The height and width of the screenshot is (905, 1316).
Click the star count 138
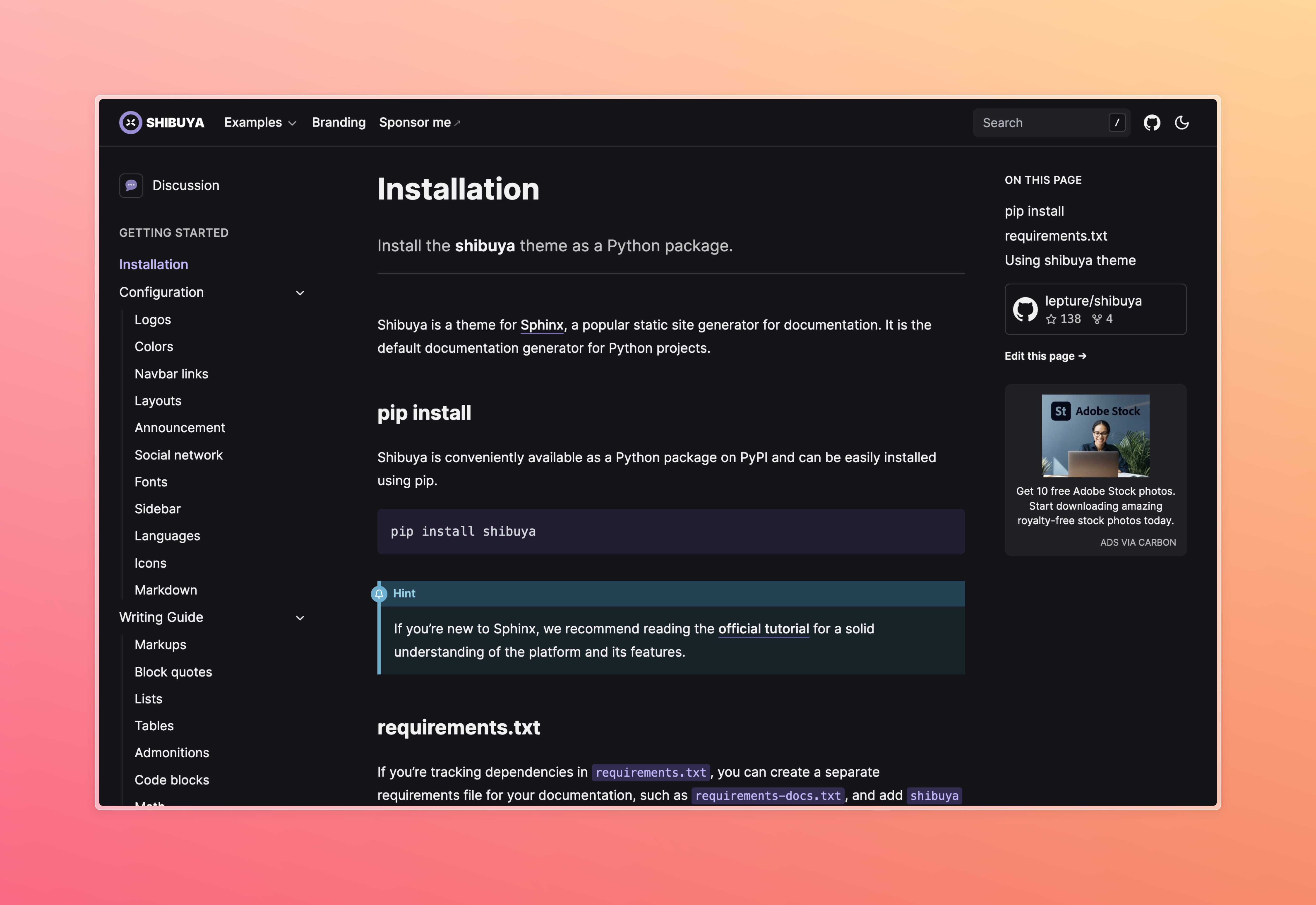tap(1063, 319)
